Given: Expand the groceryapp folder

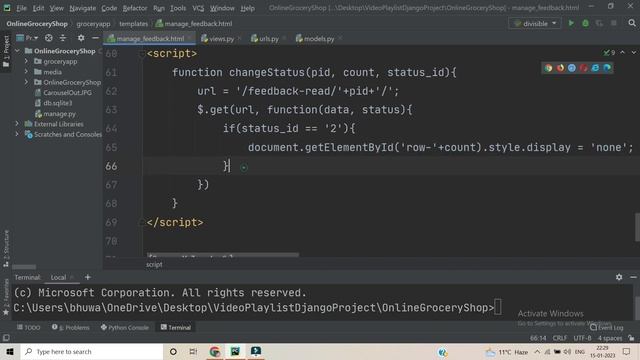Looking at the screenshot, I should [26, 61].
